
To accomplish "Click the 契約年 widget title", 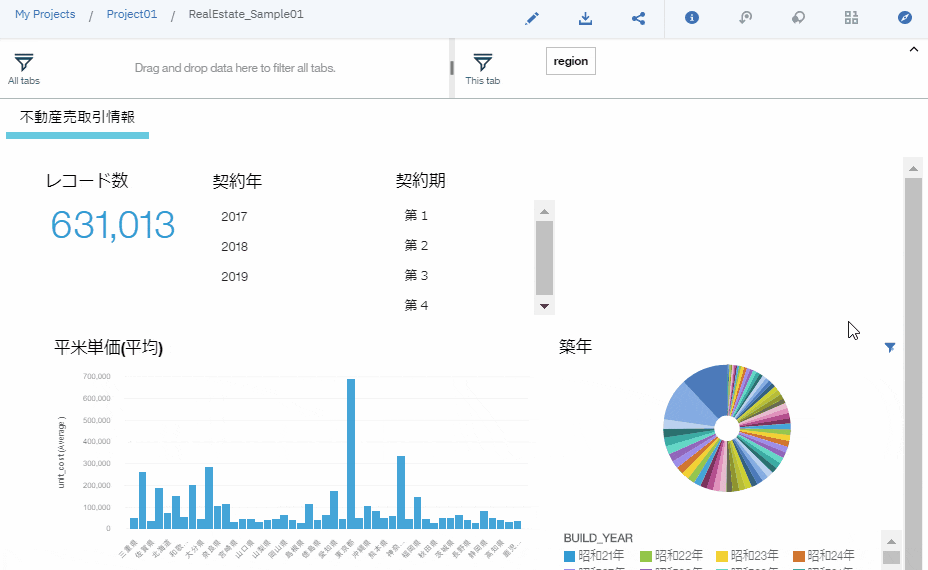I will pyautogui.click(x=237, y=181).
